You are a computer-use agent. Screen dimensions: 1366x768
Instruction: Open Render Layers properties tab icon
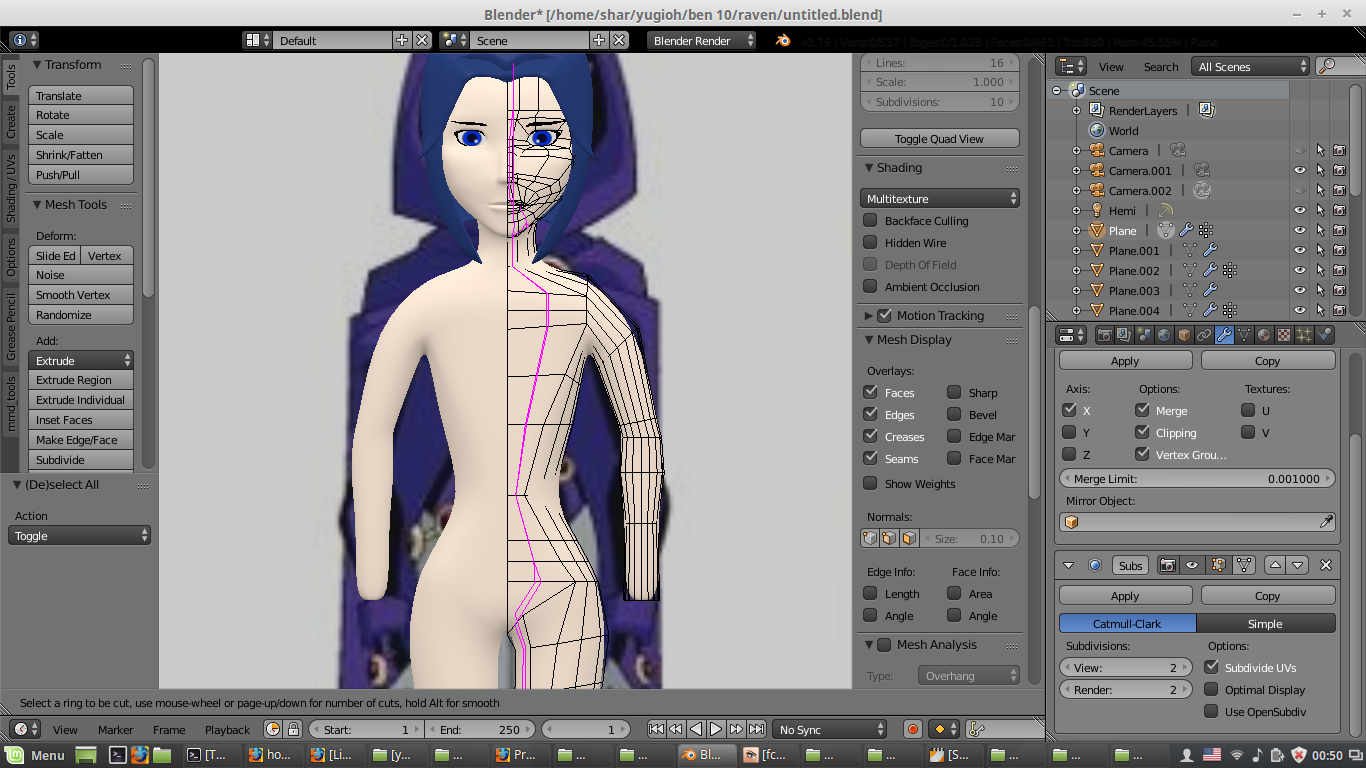tap(1125, 335)
